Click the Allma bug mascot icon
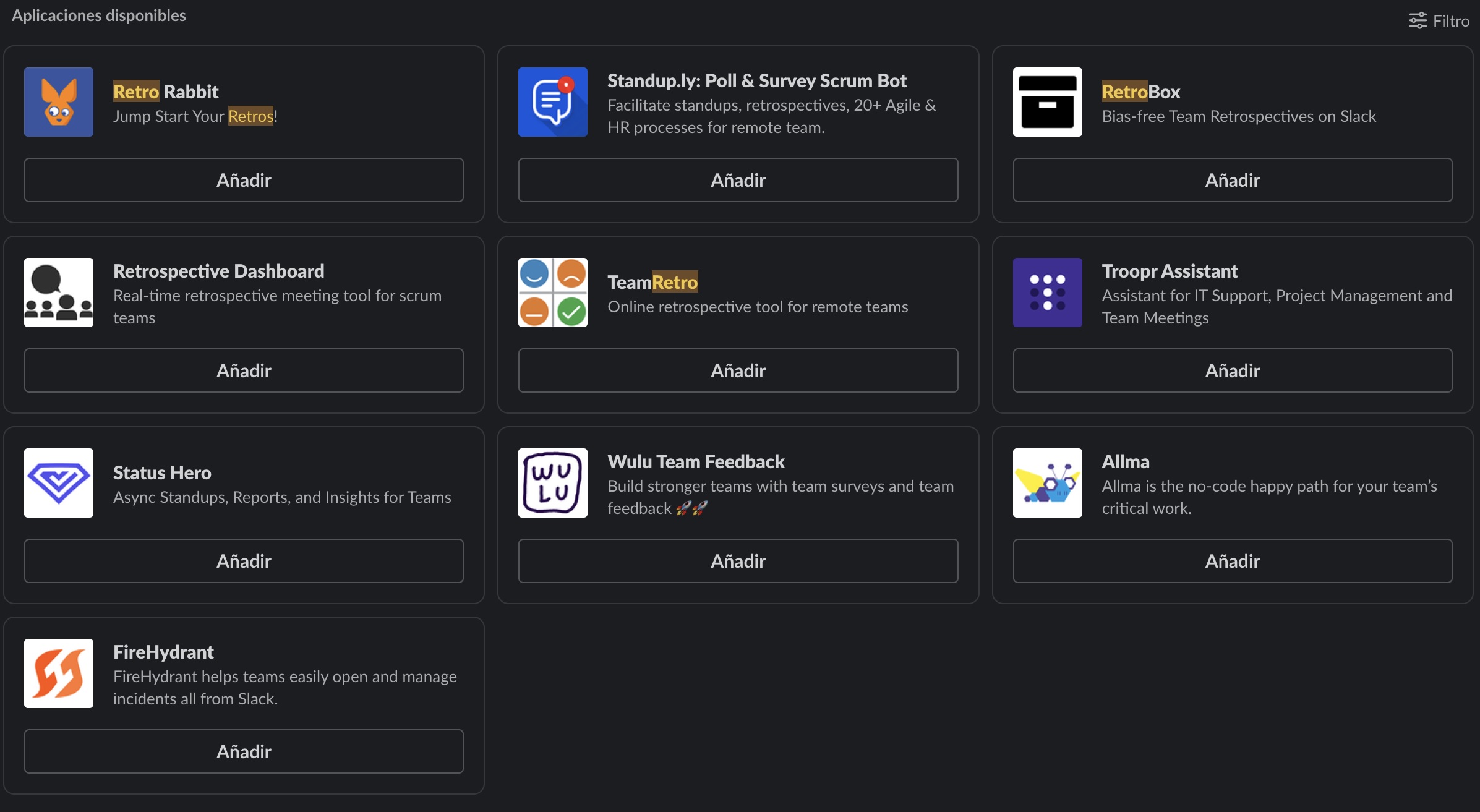Viewport: 1480px width, 812px height. click(x=1048, y=483)
